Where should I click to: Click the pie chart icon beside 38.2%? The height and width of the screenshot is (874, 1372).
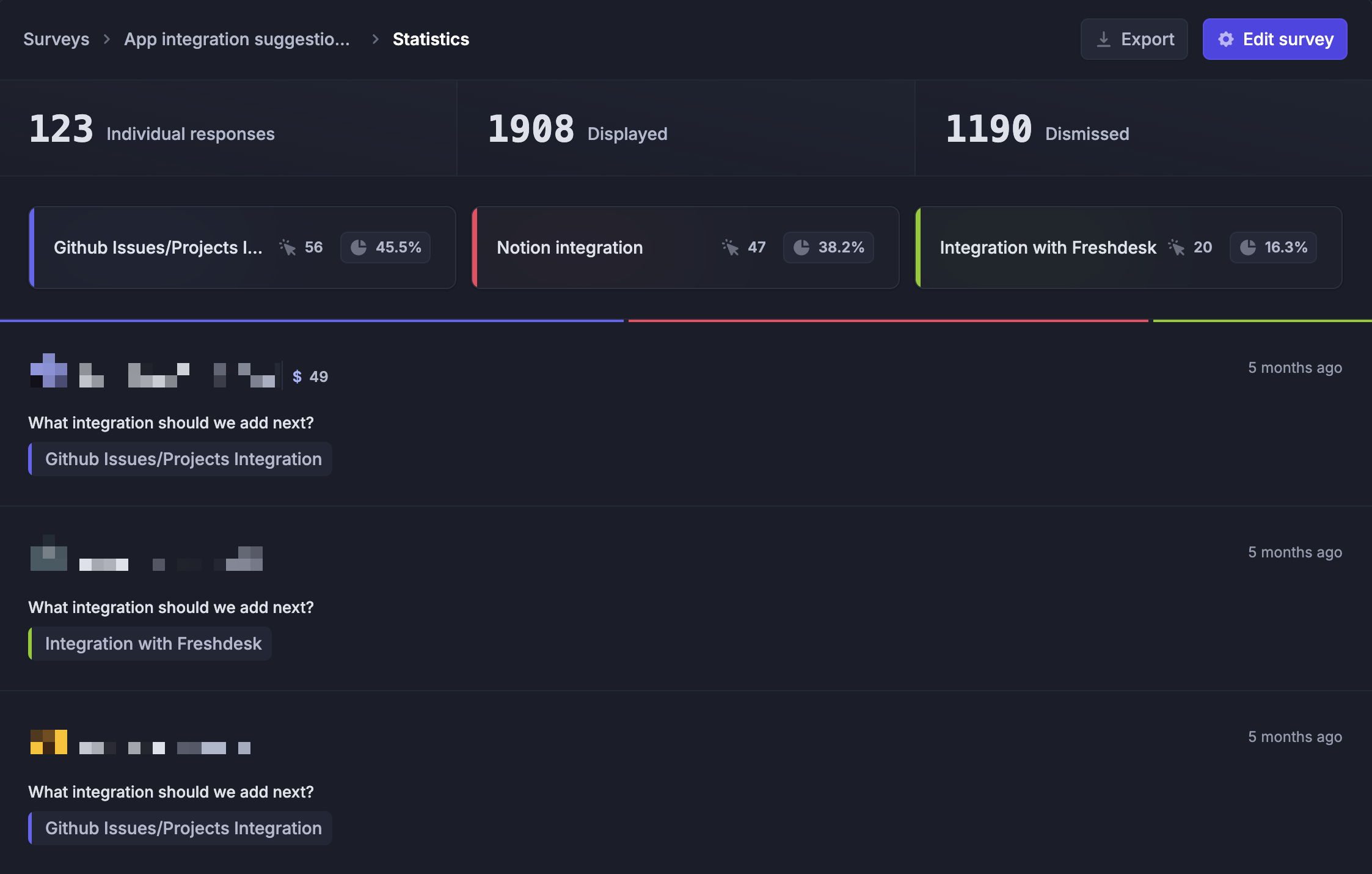[x=801, y=248]
